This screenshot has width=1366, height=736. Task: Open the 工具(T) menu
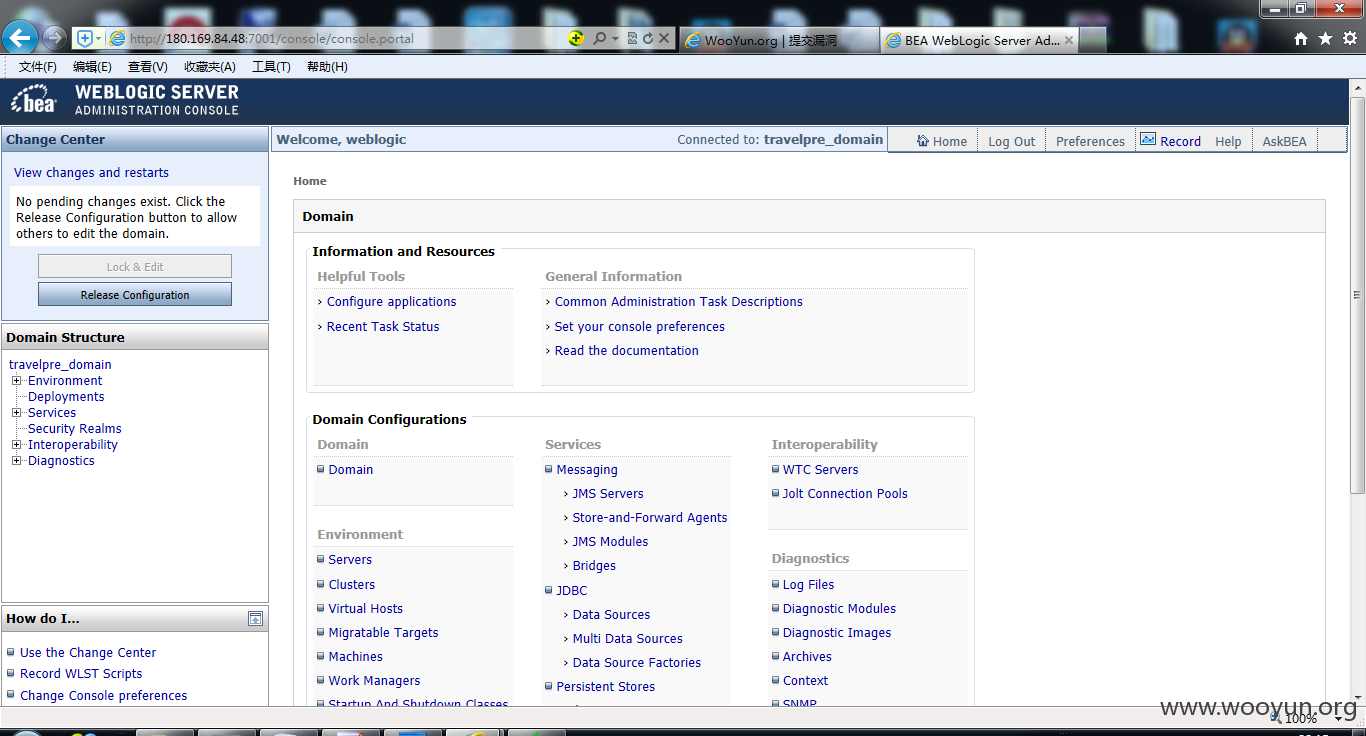[x=271, y=67]
